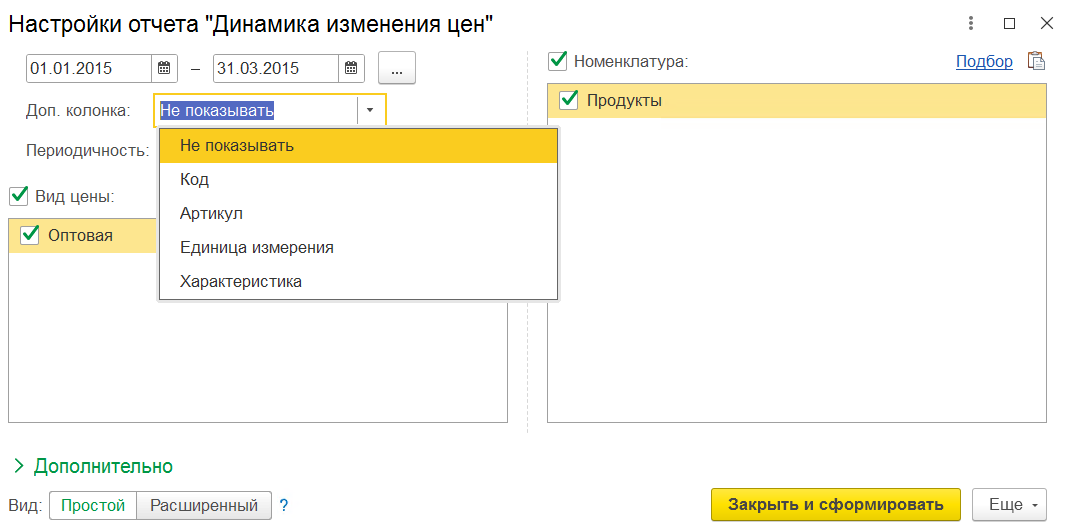Choose Характеристика from the dropdown list
The width and height of the screenshot is (1065, 531).
[x=359, y=282]
